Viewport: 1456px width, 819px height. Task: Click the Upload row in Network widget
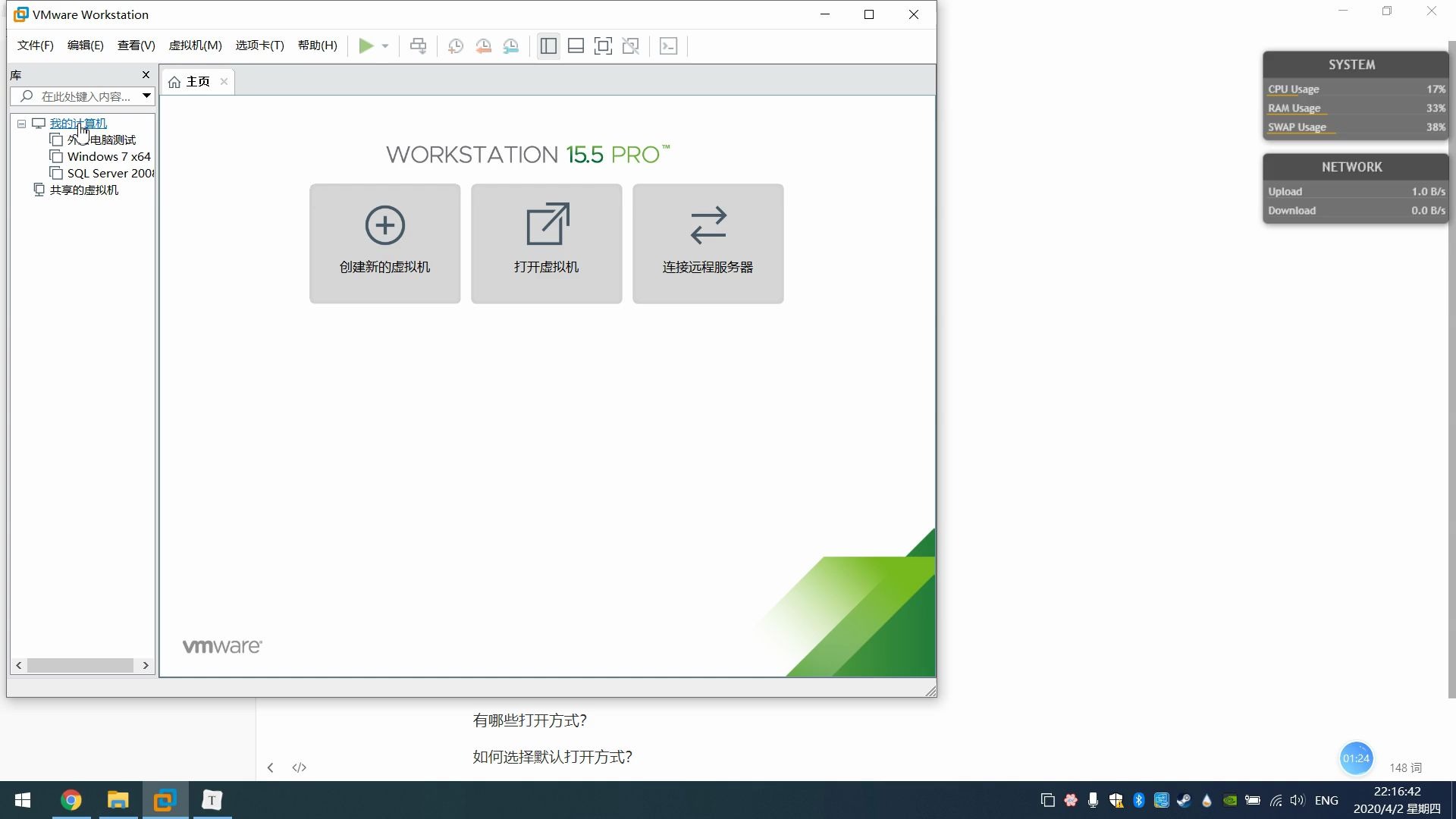click(1356, 192)
